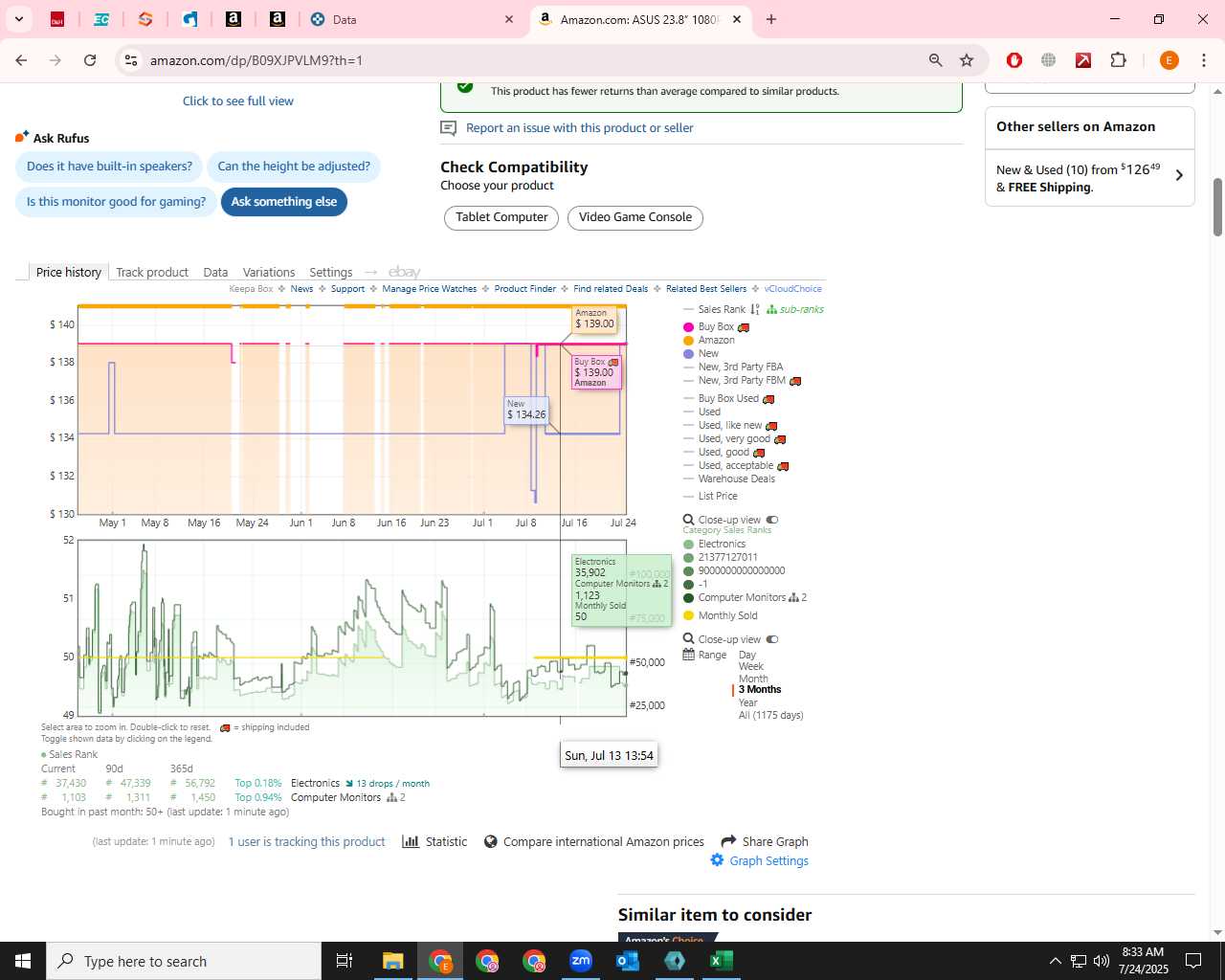1225x980 pixels.
Task: Go back to previous page
Action: (21, 60)
